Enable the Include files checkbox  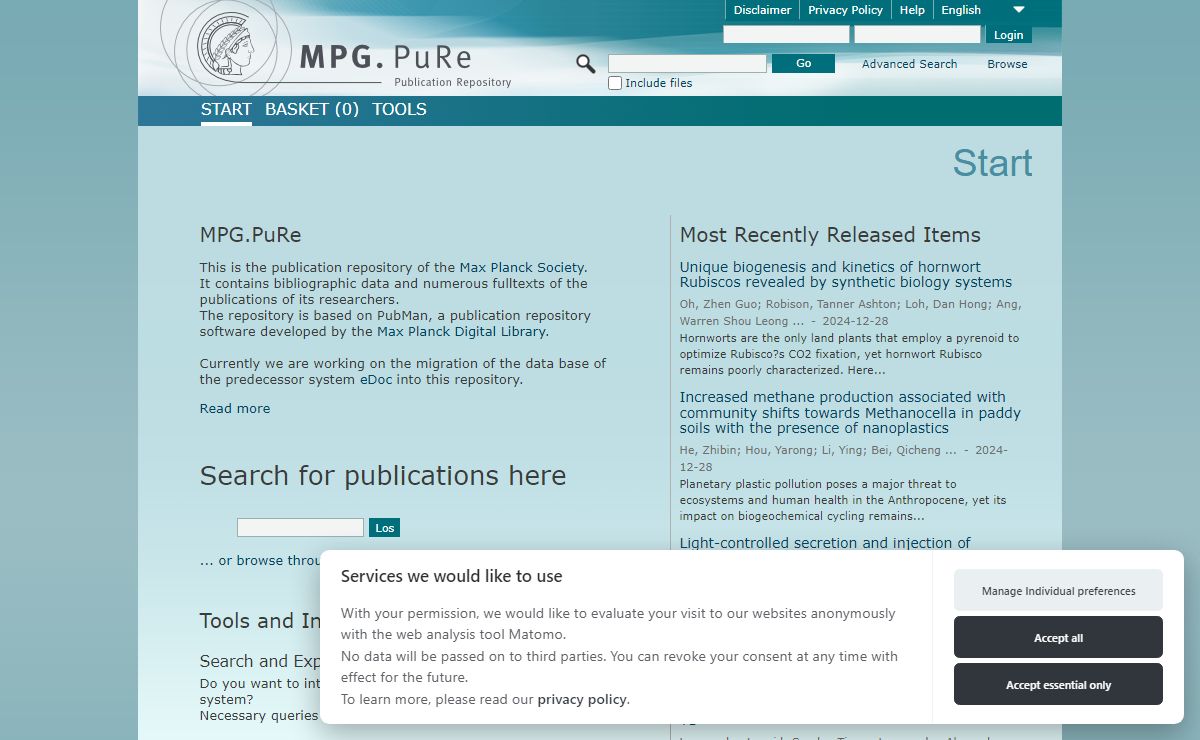(x=615, y=83)
